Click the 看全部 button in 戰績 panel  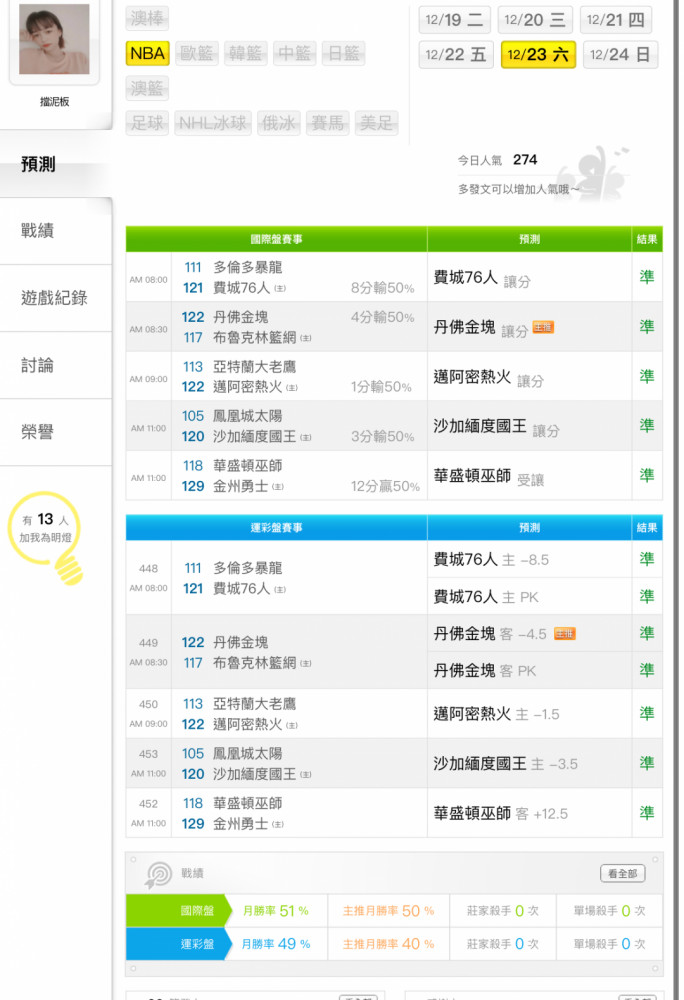pyautogui.click(x=622, y=873)
